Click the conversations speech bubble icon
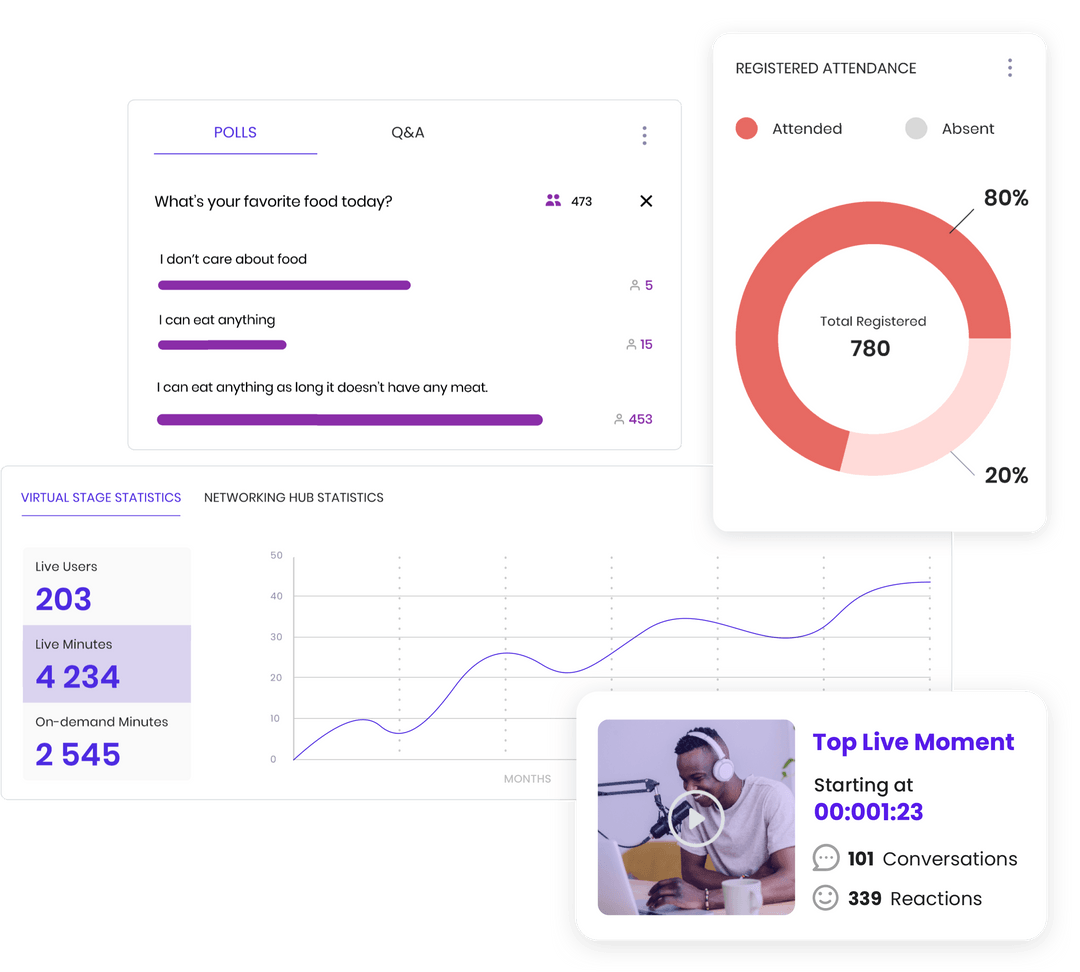Screen dimensions: 1080x972 click(826, 858)
